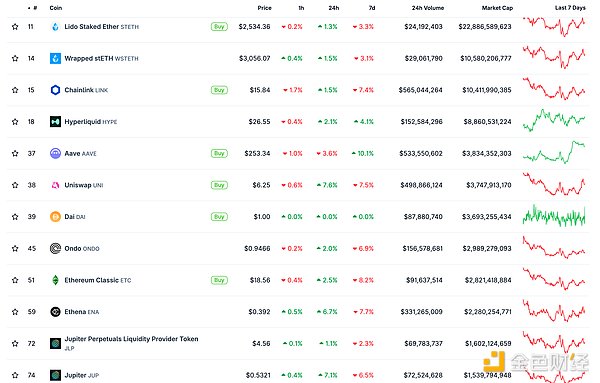
Task: Click the Buy button next to Aave
Action: (x=219, y=153)
